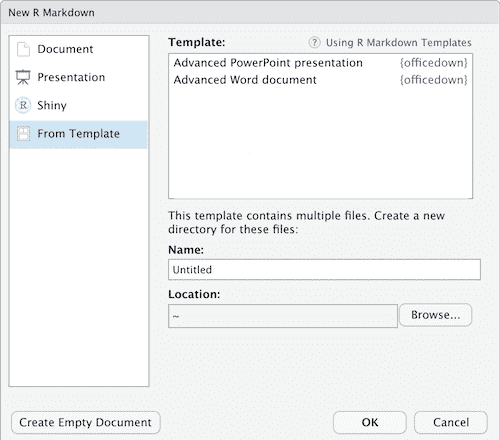
Task: Click the Location path field
Action: click(283, 316)
